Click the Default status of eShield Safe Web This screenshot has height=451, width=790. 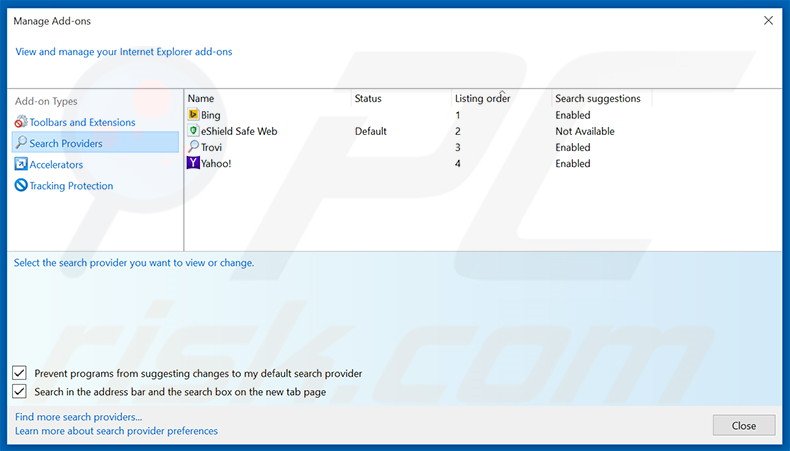370,131
